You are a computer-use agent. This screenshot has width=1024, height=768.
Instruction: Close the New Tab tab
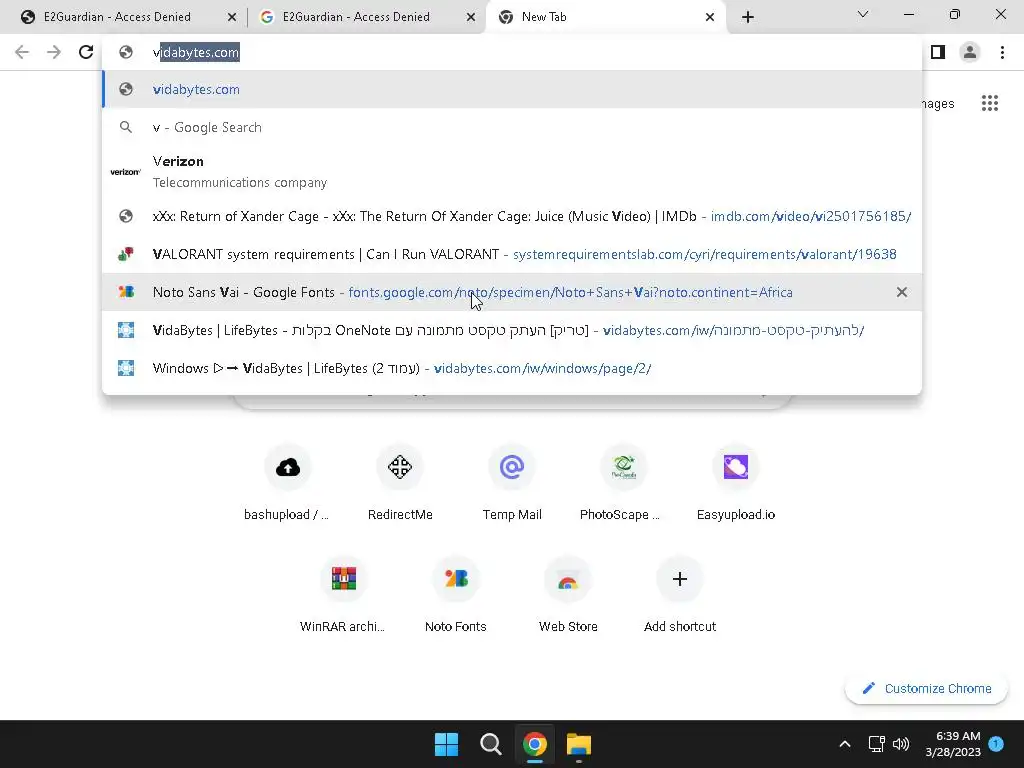[x=710, y=17]
